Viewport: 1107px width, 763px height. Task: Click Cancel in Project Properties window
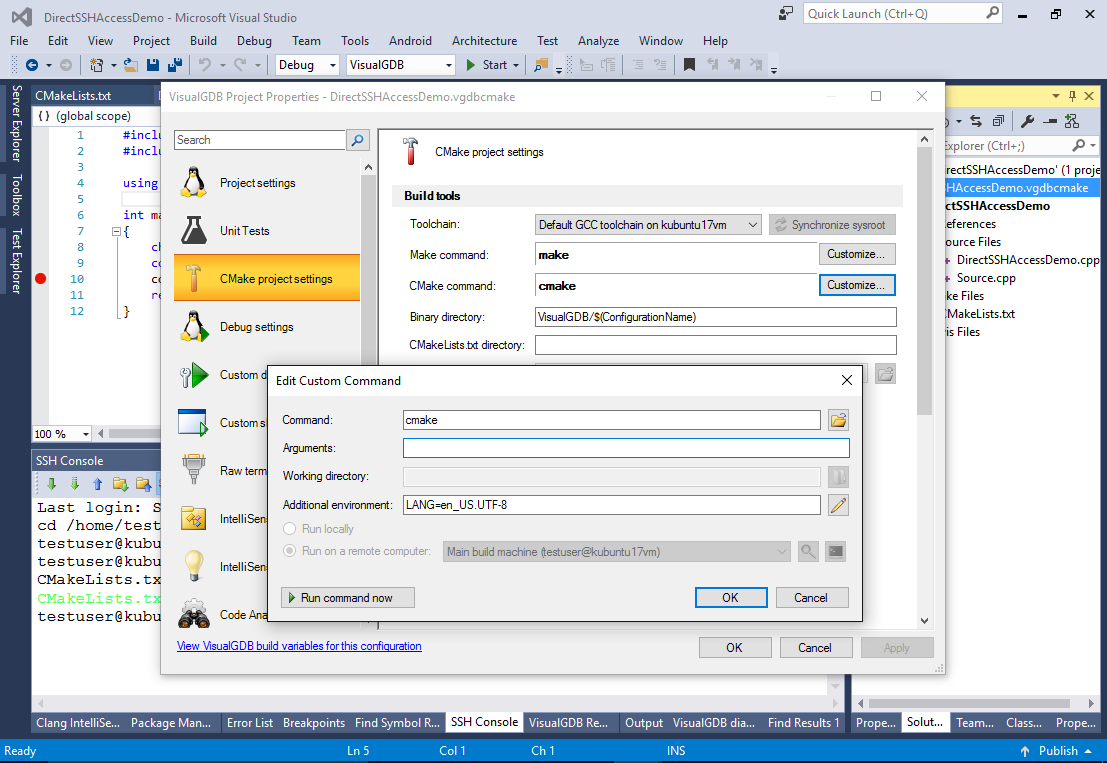(x=815, y=648)
